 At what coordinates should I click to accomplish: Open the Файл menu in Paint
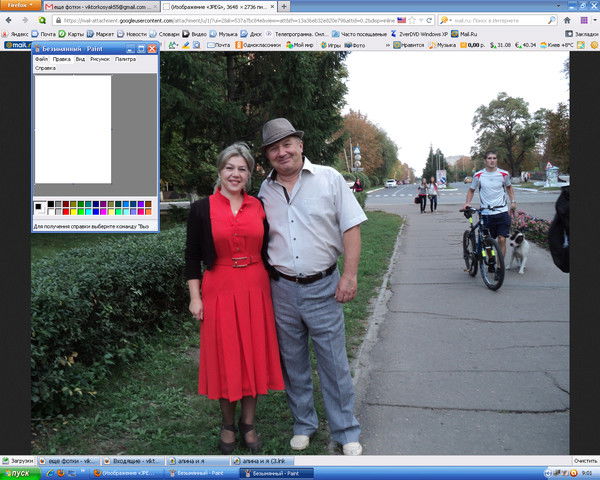[41, 59]
